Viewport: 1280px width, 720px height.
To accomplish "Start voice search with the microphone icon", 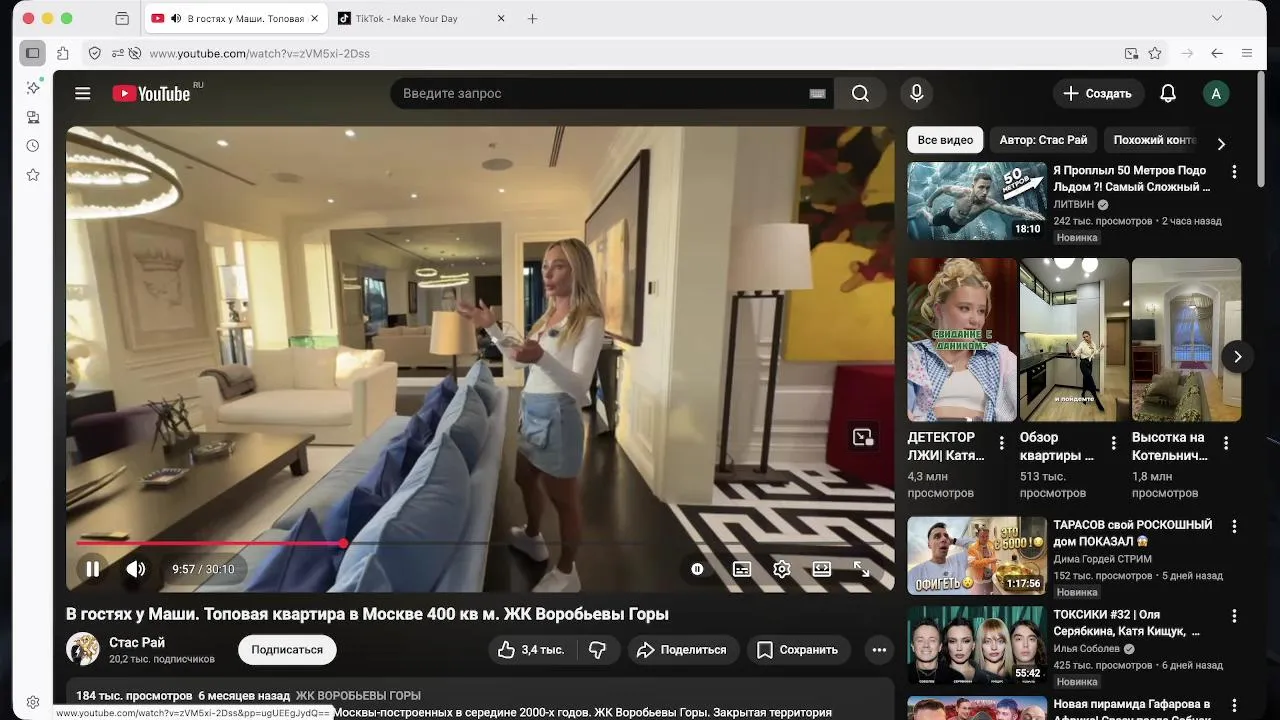I will point(916,93).
